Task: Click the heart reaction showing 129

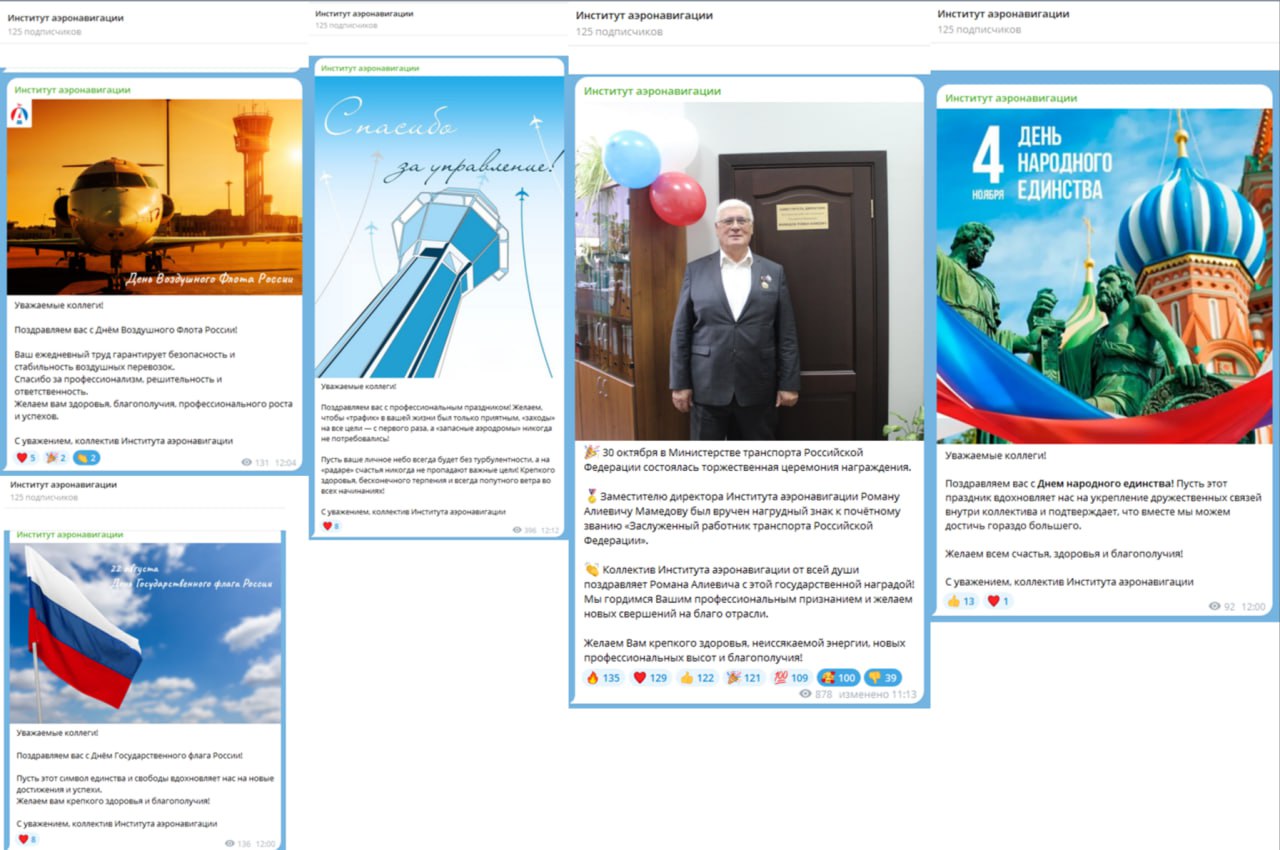Action: [x=650, y=677]
